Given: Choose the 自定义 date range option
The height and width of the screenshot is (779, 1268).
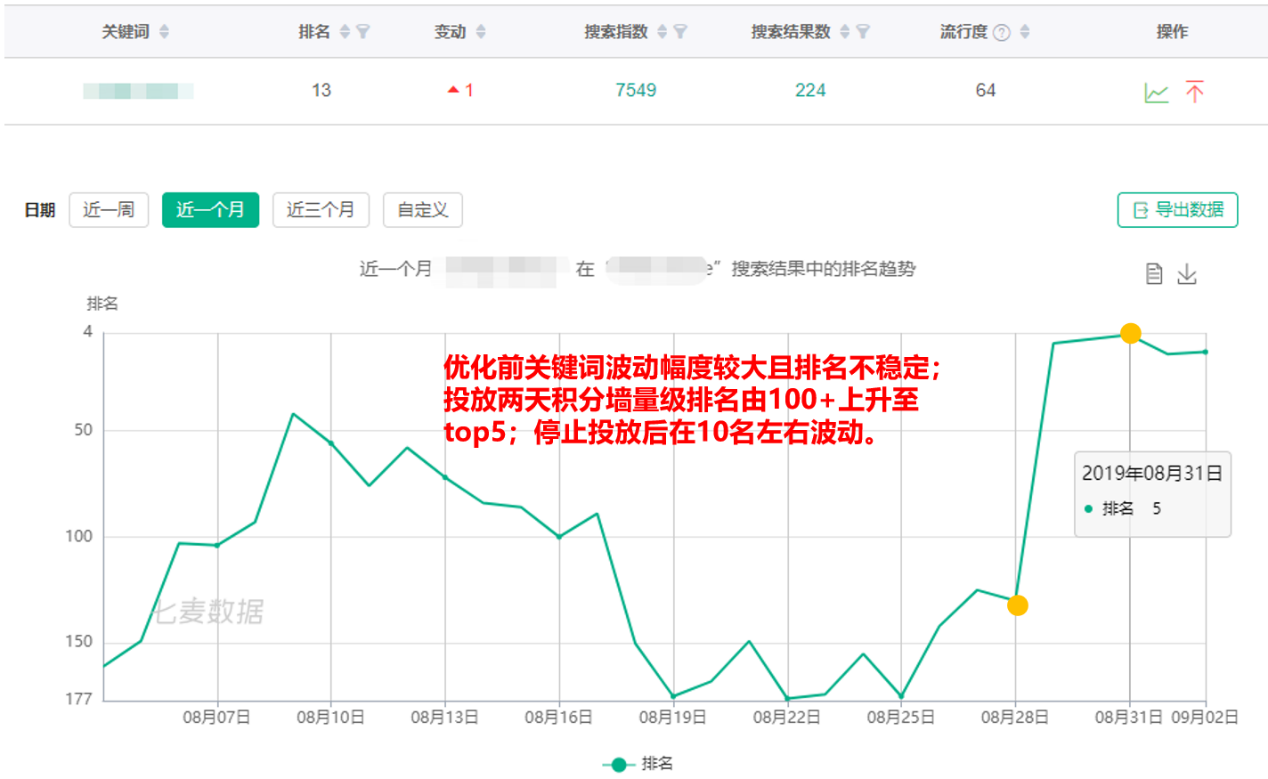Looking at the screenshot, I should 422,210.
